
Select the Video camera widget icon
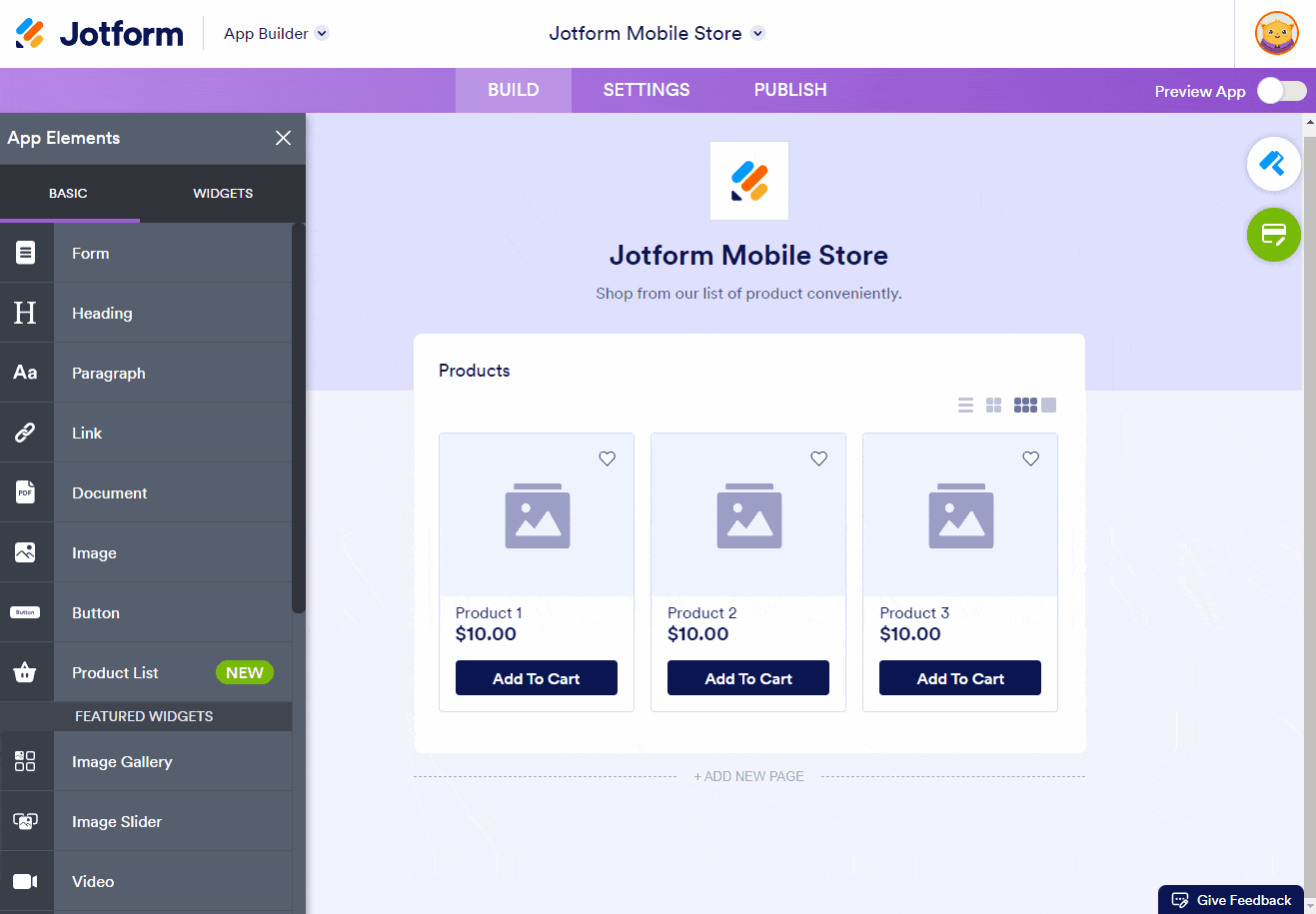[26, 881]
